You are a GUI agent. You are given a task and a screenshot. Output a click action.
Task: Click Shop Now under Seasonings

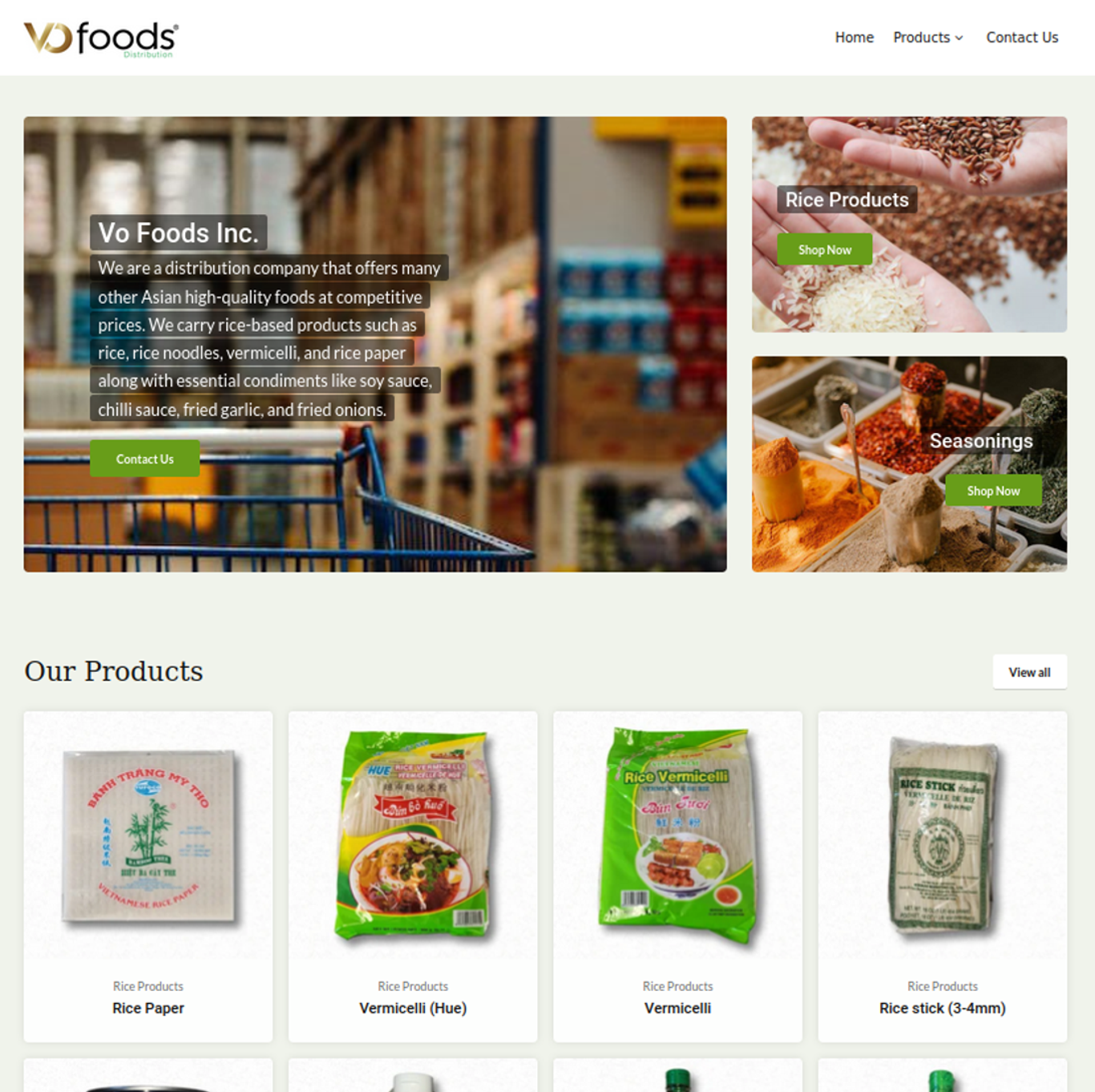click(x=993, y=491)
